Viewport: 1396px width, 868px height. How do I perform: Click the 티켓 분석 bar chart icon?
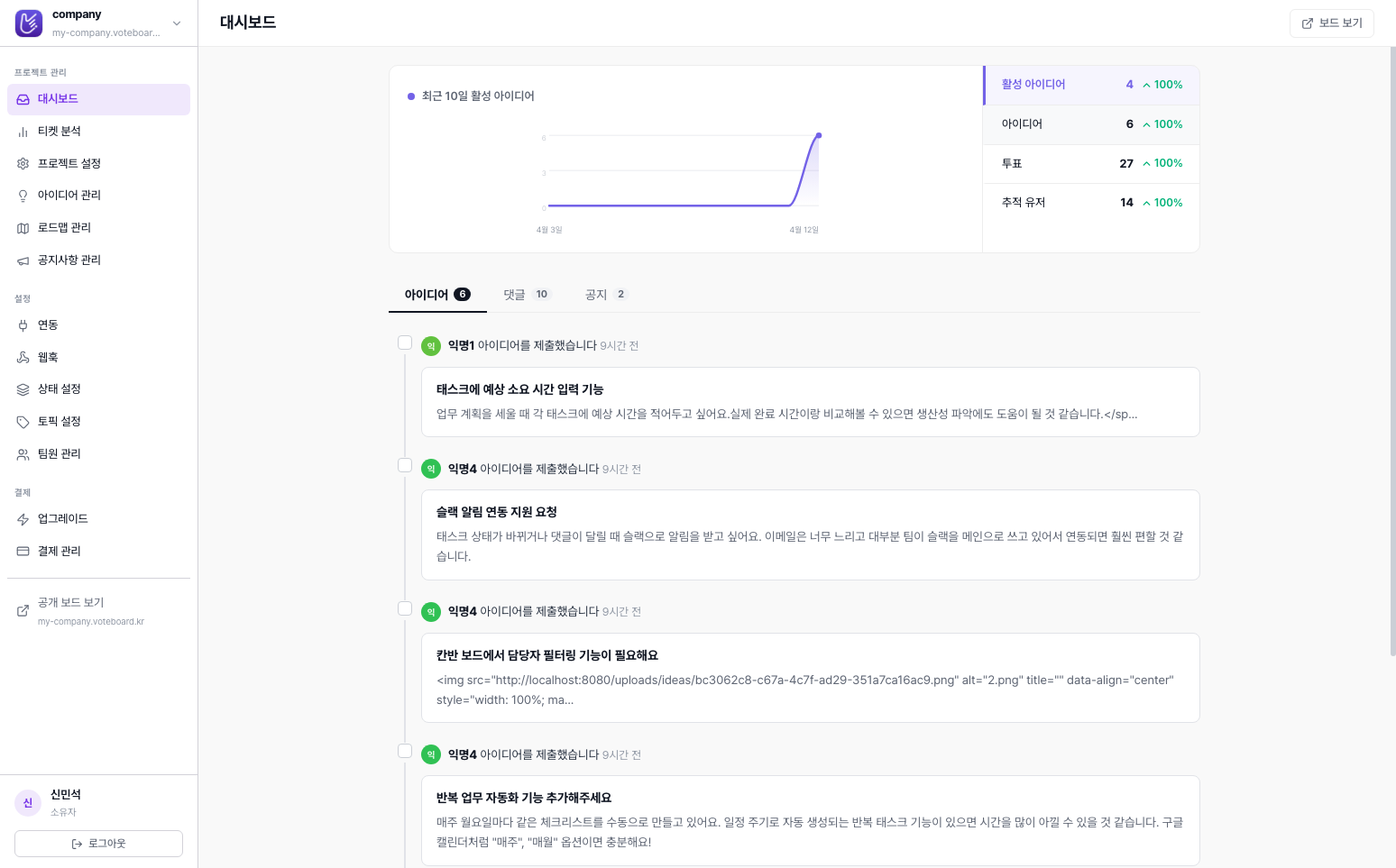[x=23, y=132]
